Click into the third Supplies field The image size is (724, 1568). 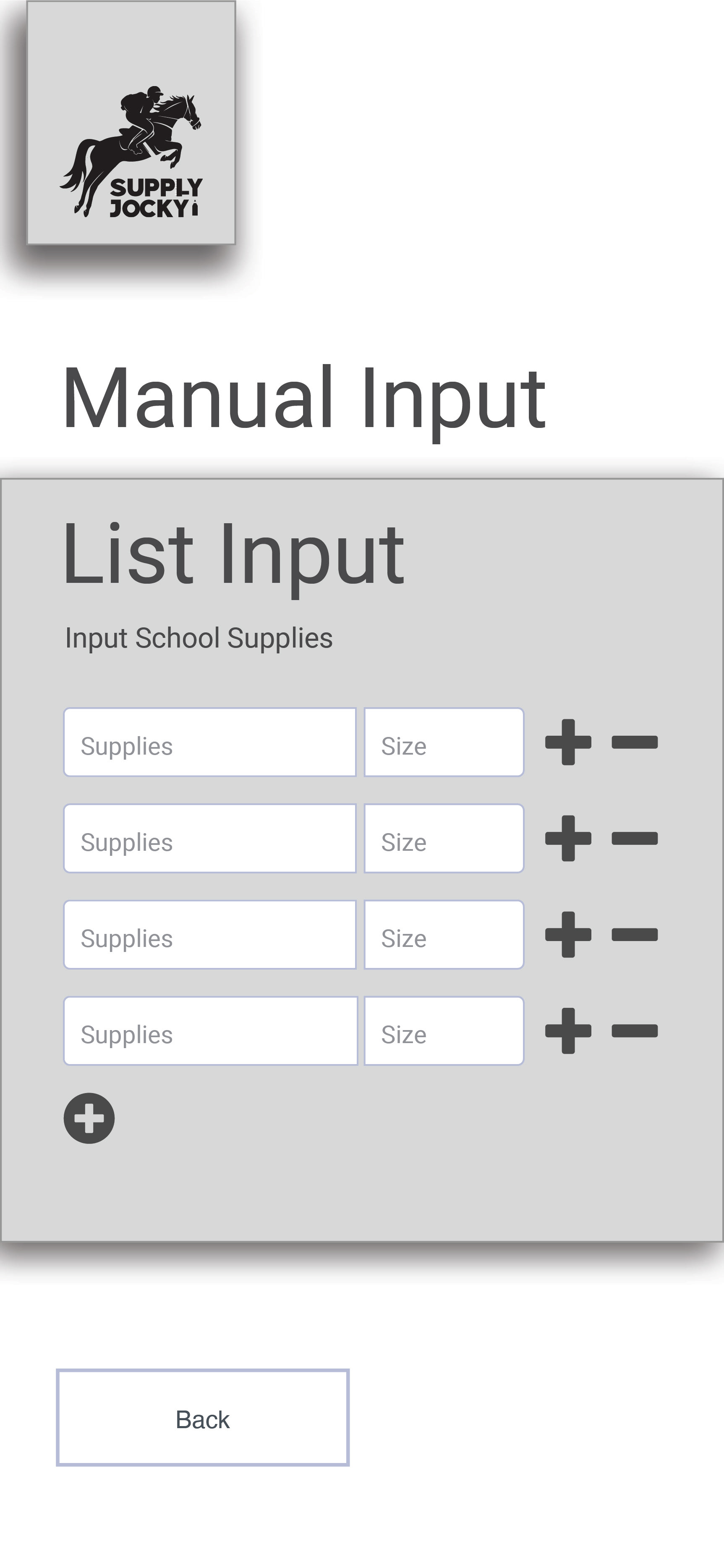coord(210,934)
